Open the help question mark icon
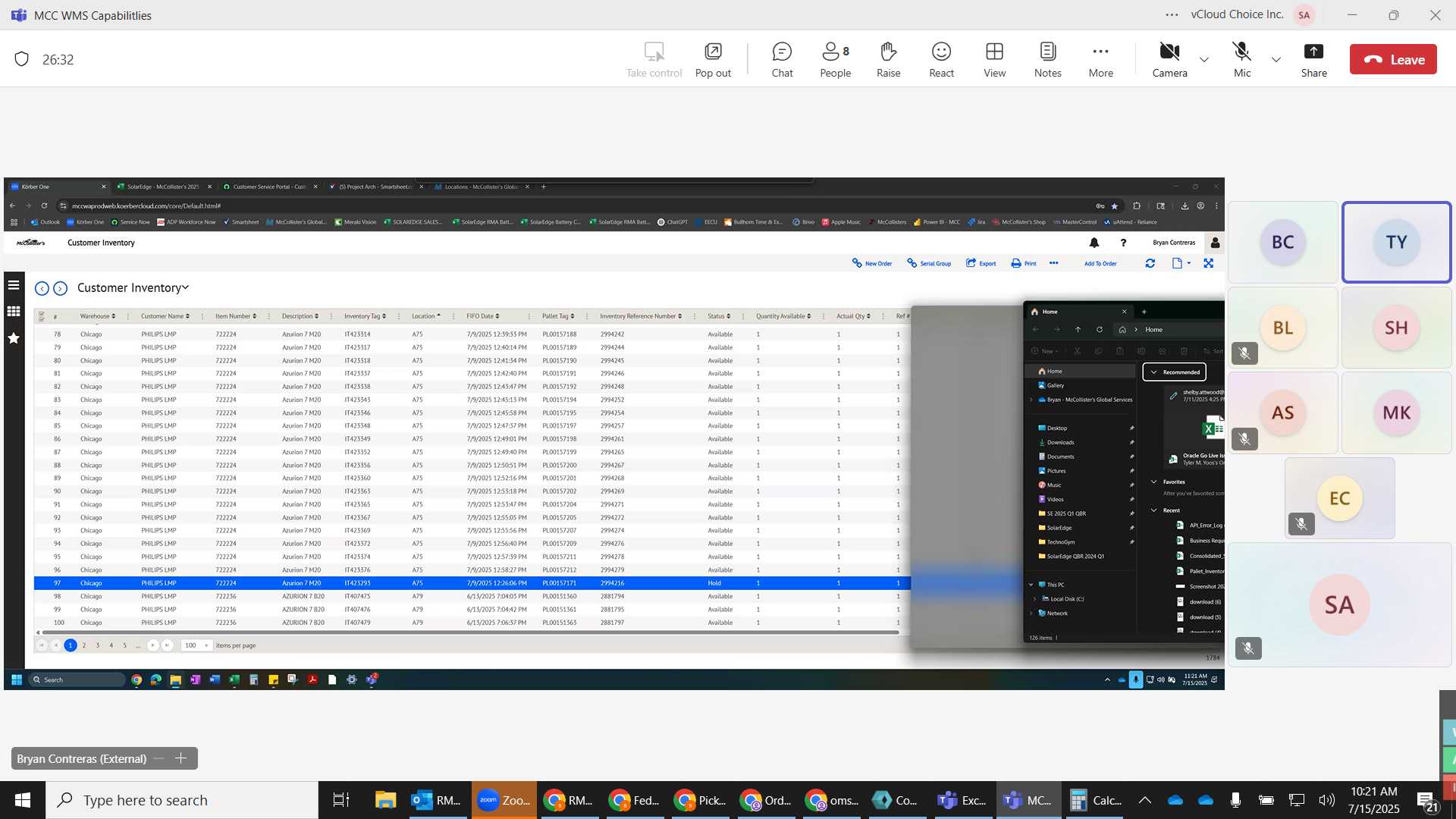This screenshot has height=819, width=1456. click(1123, 243)
